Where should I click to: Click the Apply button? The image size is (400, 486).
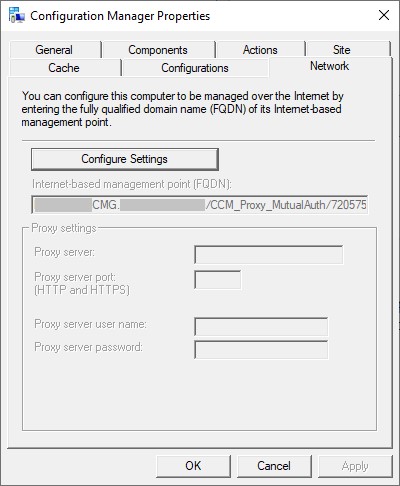(x=355, y=466)
